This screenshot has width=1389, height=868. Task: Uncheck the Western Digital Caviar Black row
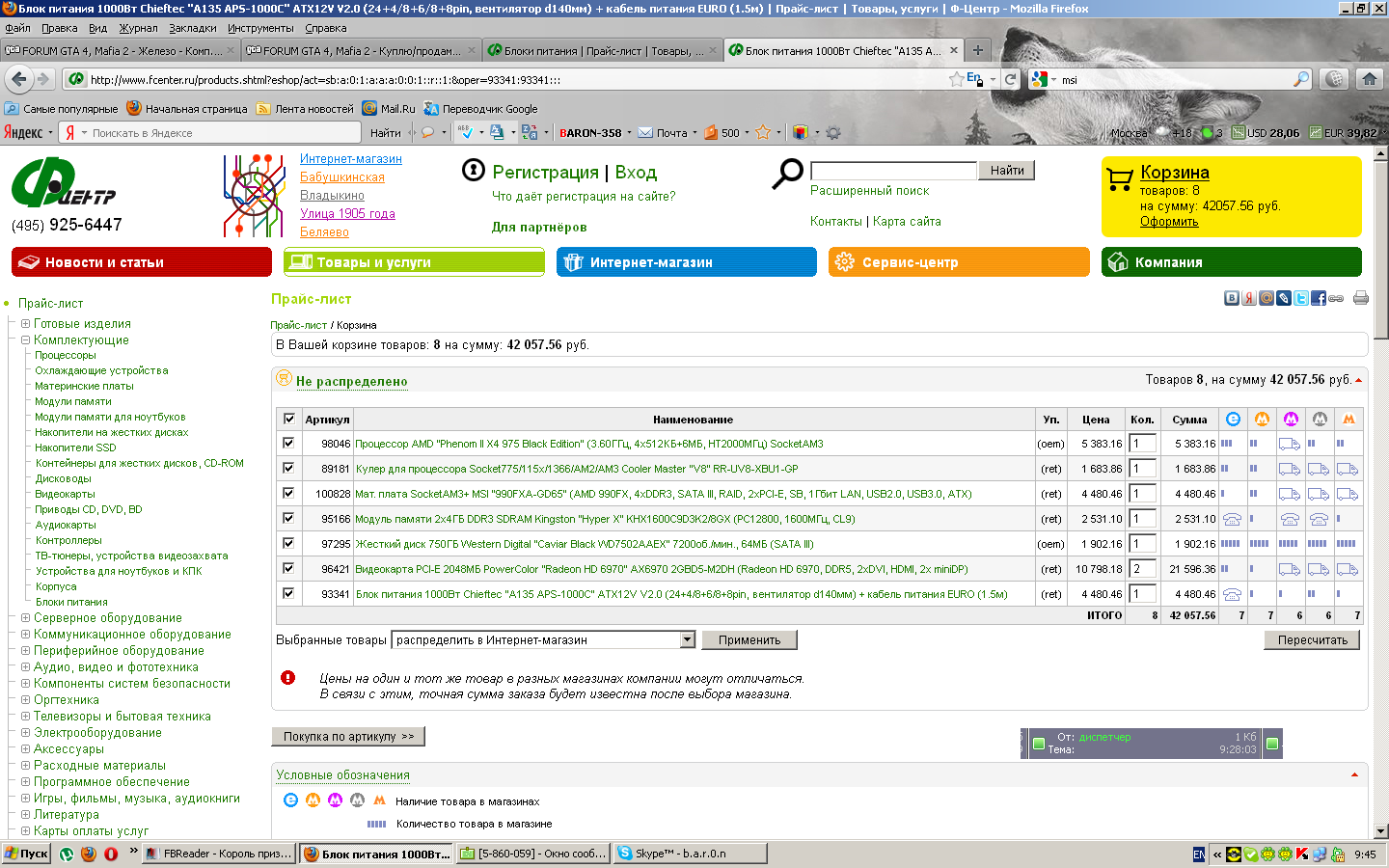(288, 543)
